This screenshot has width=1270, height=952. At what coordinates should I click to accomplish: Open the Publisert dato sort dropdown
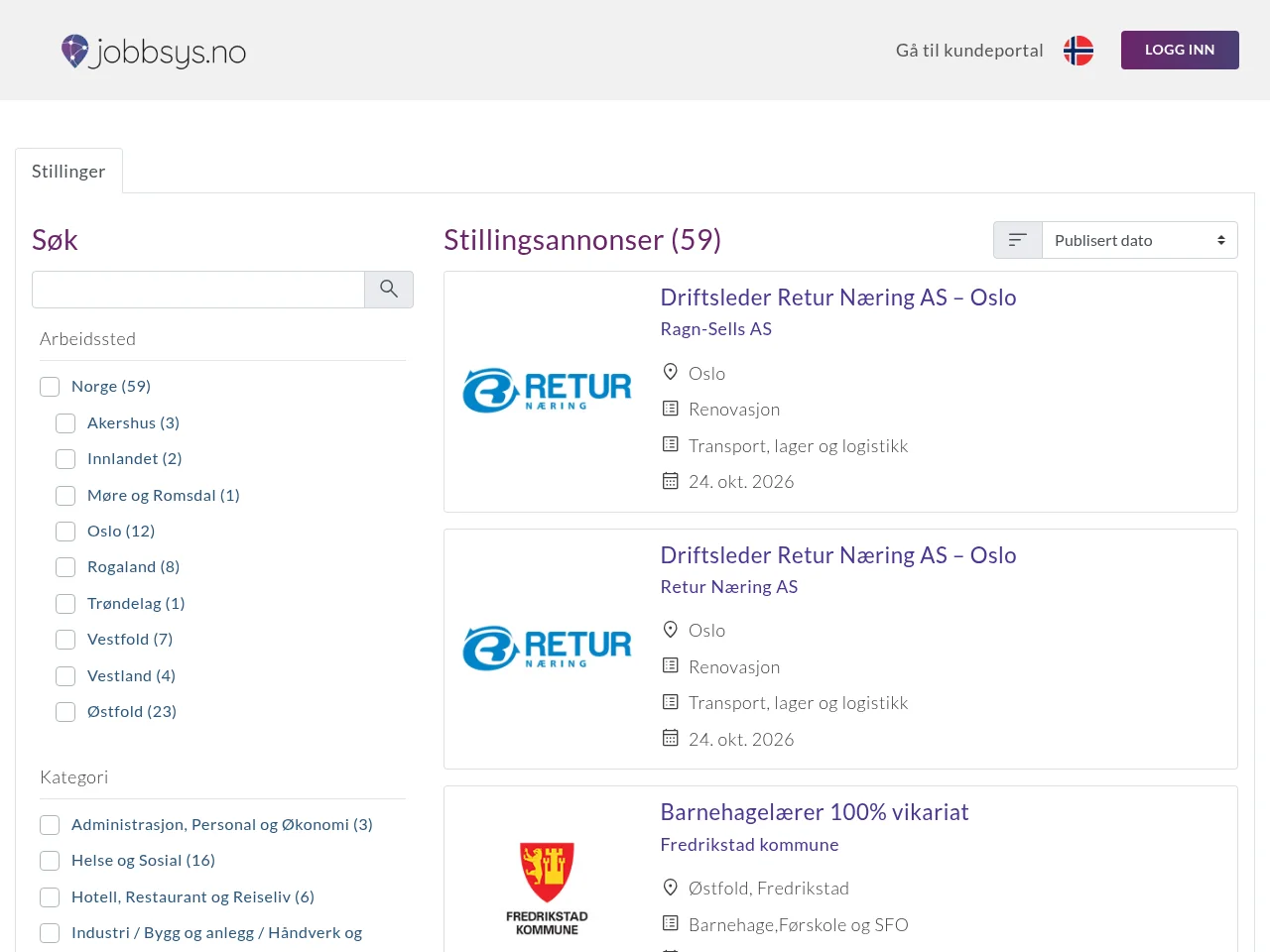click(x=1140, y=240)
